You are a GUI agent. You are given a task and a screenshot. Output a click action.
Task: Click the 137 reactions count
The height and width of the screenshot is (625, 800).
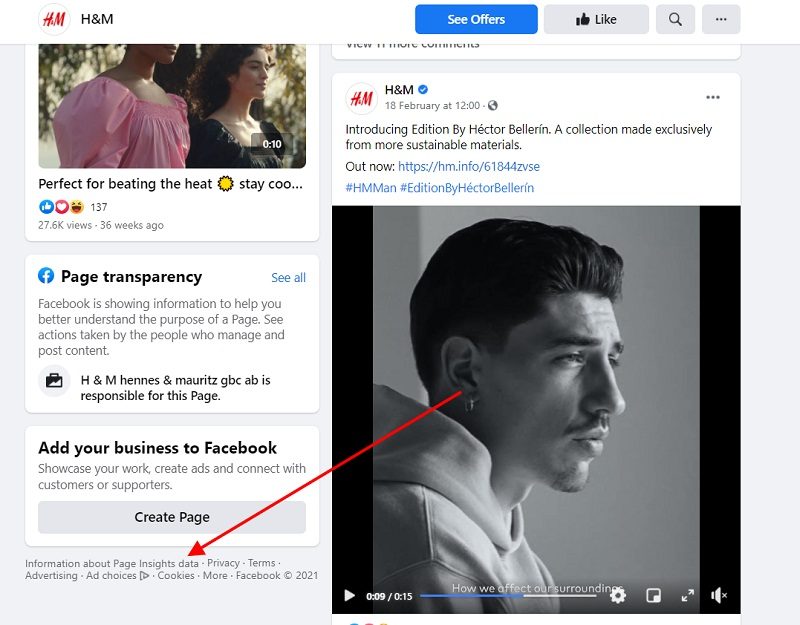coord(99,207)
